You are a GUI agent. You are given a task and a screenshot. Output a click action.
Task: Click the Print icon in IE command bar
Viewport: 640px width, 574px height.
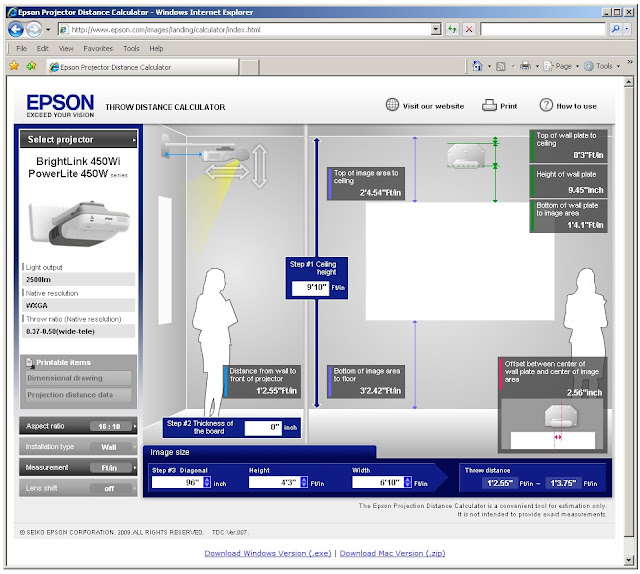click(x=525, y=66)
